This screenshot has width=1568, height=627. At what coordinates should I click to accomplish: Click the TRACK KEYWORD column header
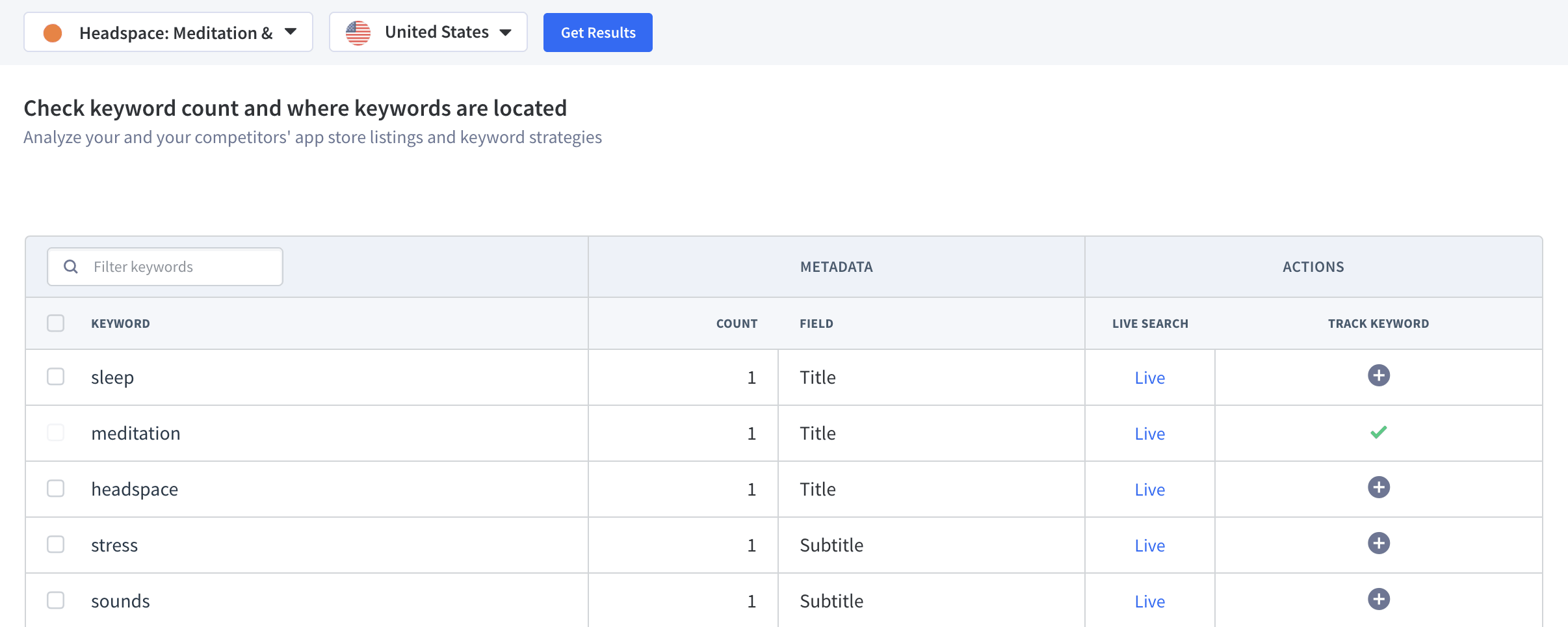1378,324
